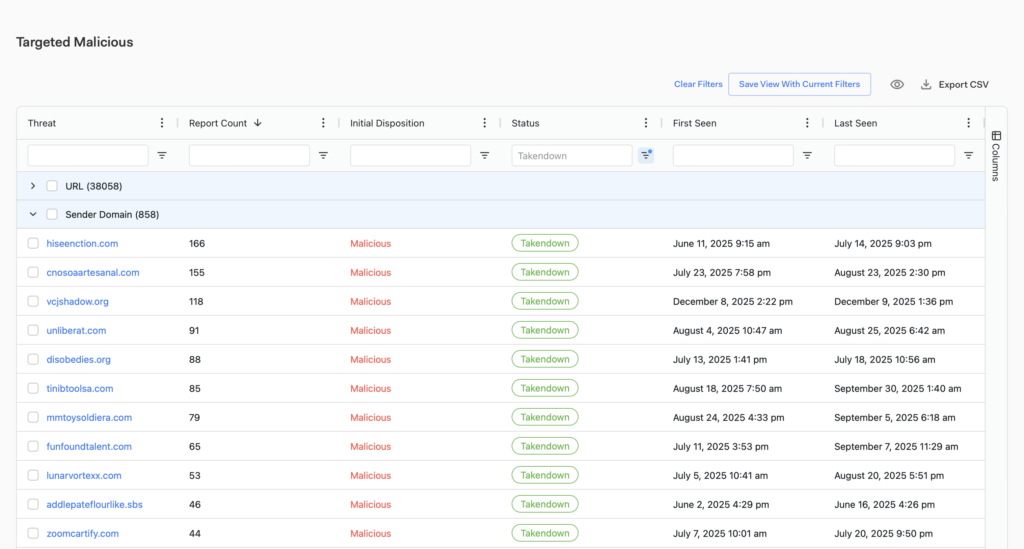Check the Sender Domain group checkbox
The height and width of the screenshot is (549, 1024).
(52, 214)
